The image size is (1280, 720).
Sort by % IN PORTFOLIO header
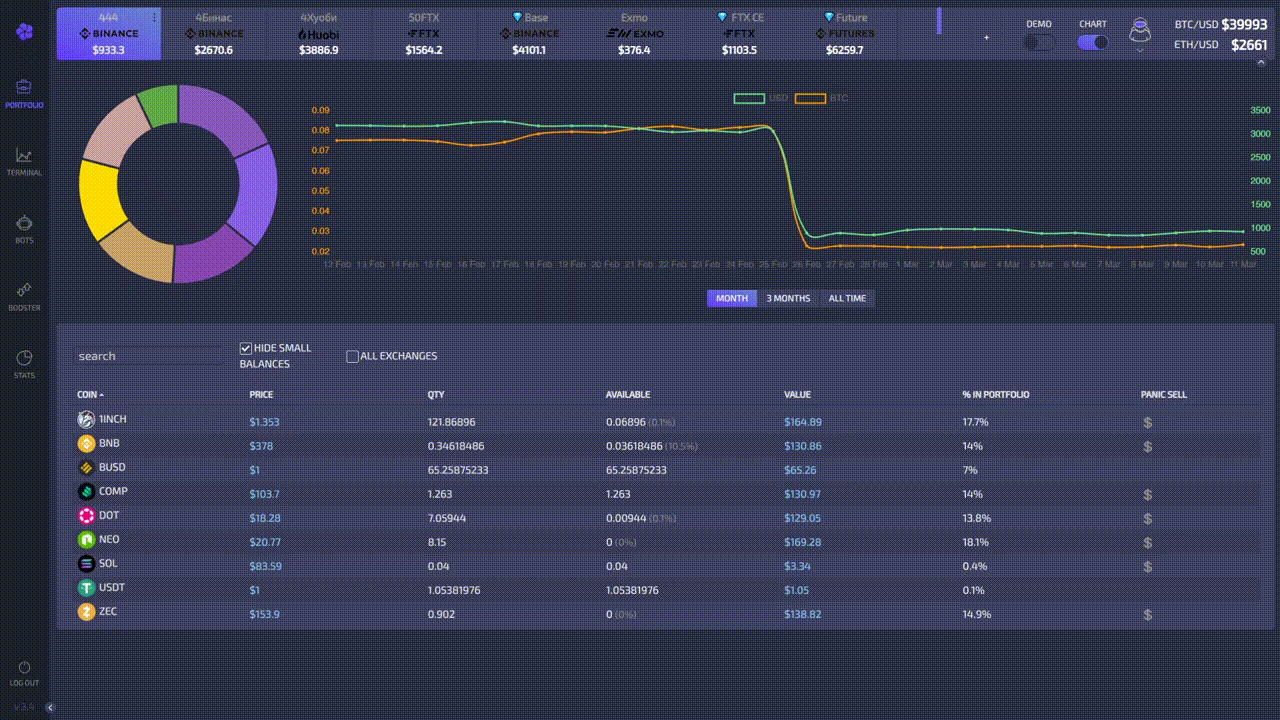click(996, 395)
